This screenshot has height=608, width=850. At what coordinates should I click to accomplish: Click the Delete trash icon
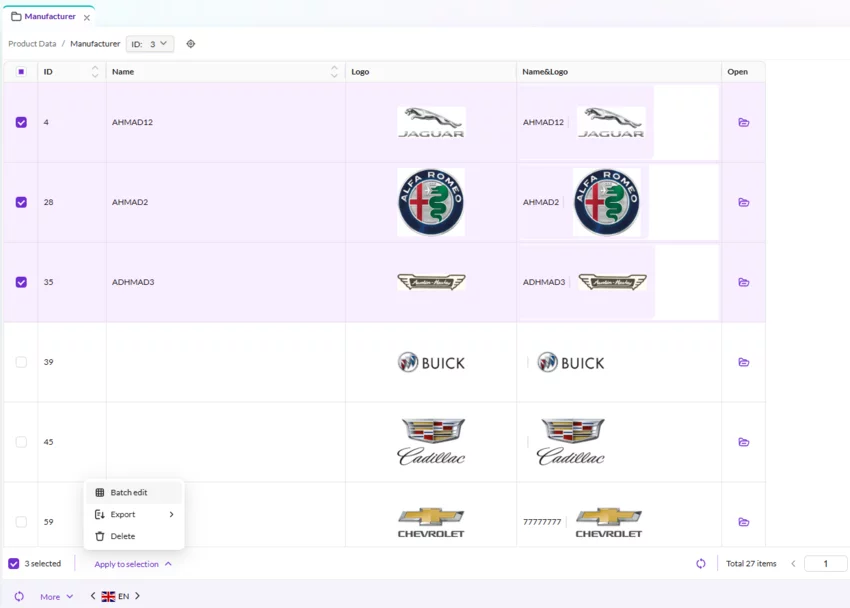click(100, 536)
